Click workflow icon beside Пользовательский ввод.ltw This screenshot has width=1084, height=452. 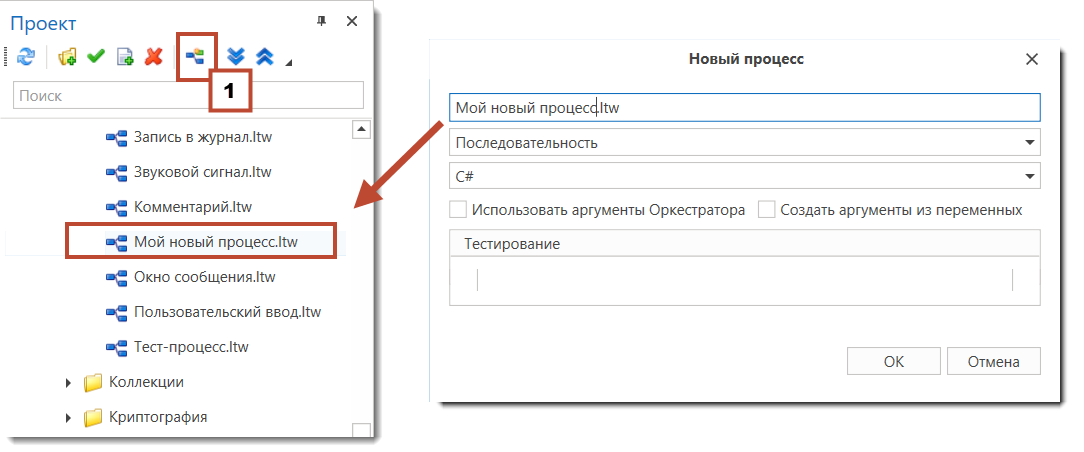tap(115, 312)
